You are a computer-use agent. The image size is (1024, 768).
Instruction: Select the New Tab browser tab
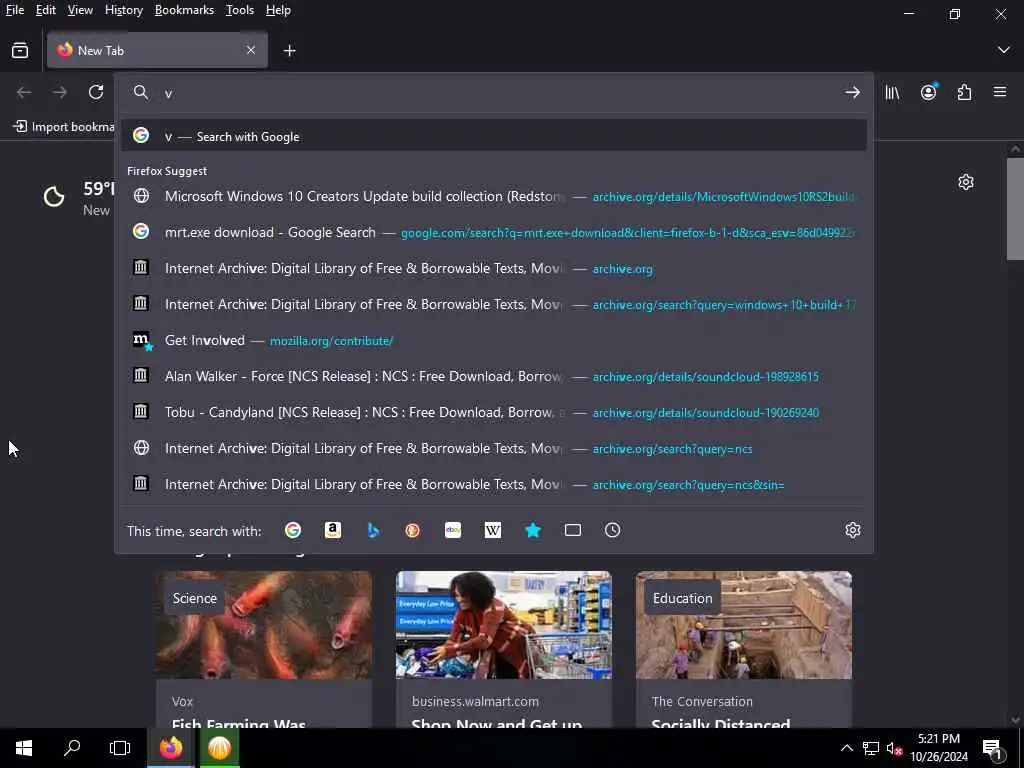coord(157,50)
